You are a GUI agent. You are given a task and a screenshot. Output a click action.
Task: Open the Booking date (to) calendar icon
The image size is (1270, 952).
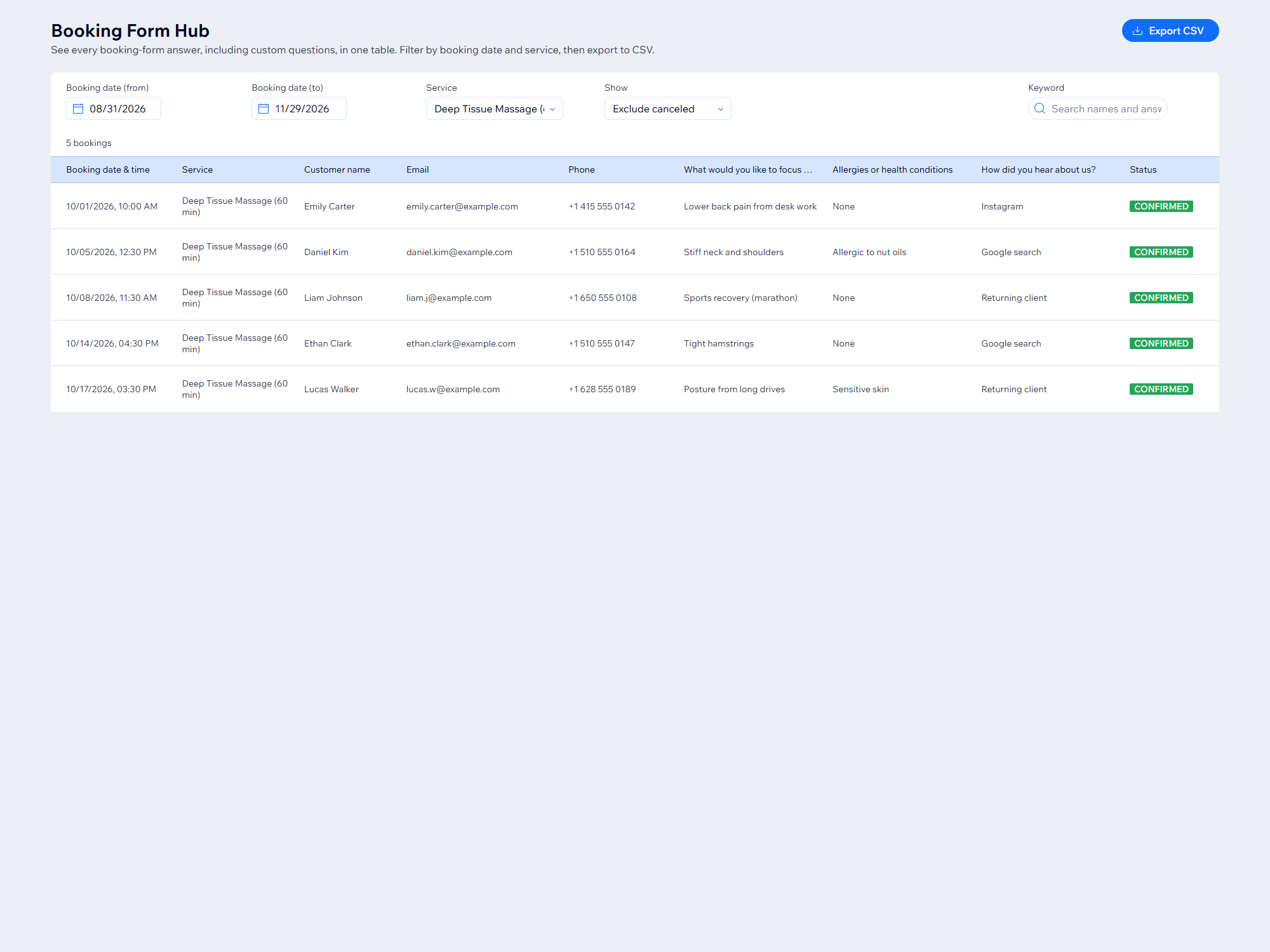click(264, 109)
